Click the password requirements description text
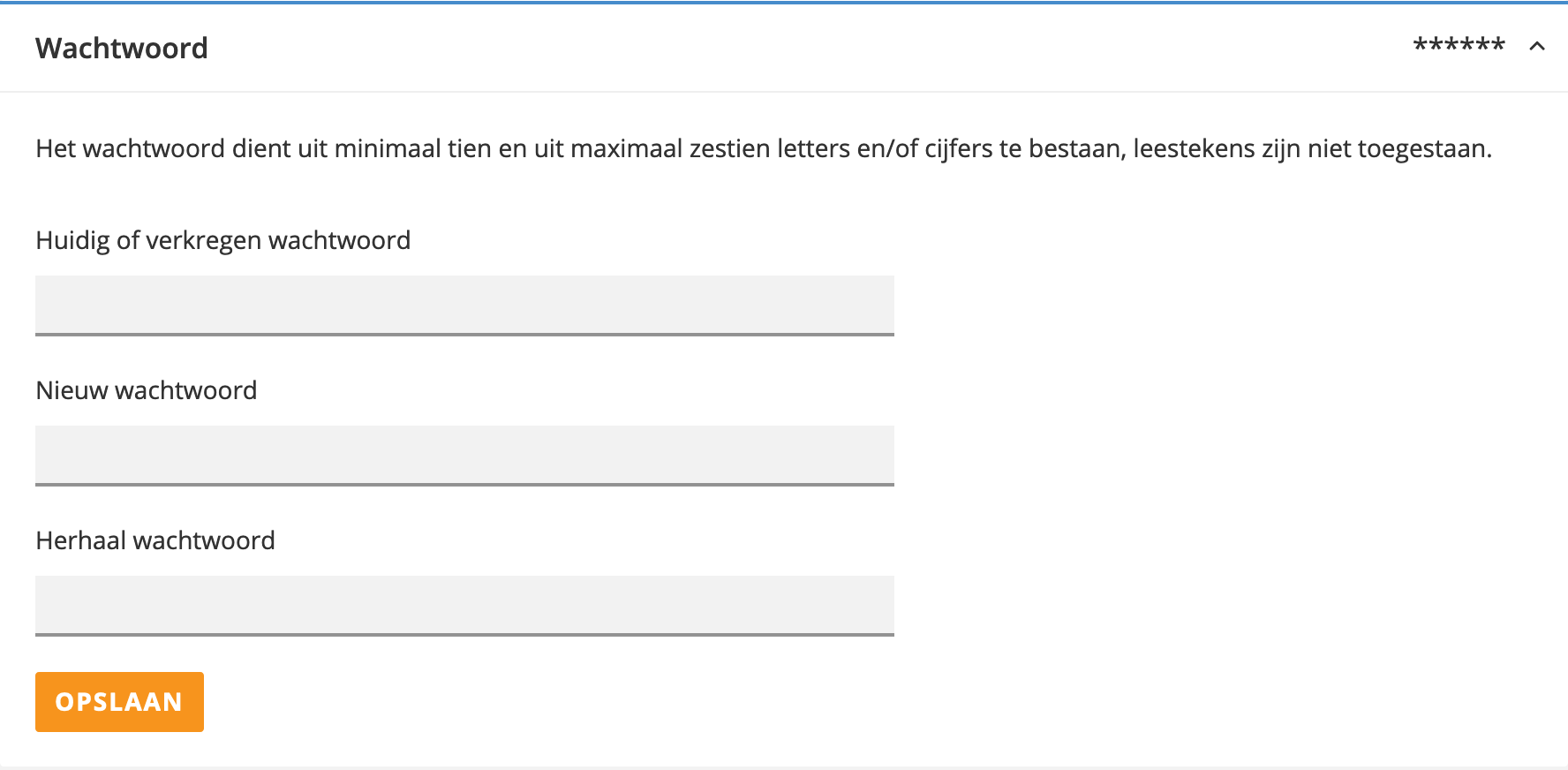This screenshot has width=1568, height=770. (x=763, y=148)
